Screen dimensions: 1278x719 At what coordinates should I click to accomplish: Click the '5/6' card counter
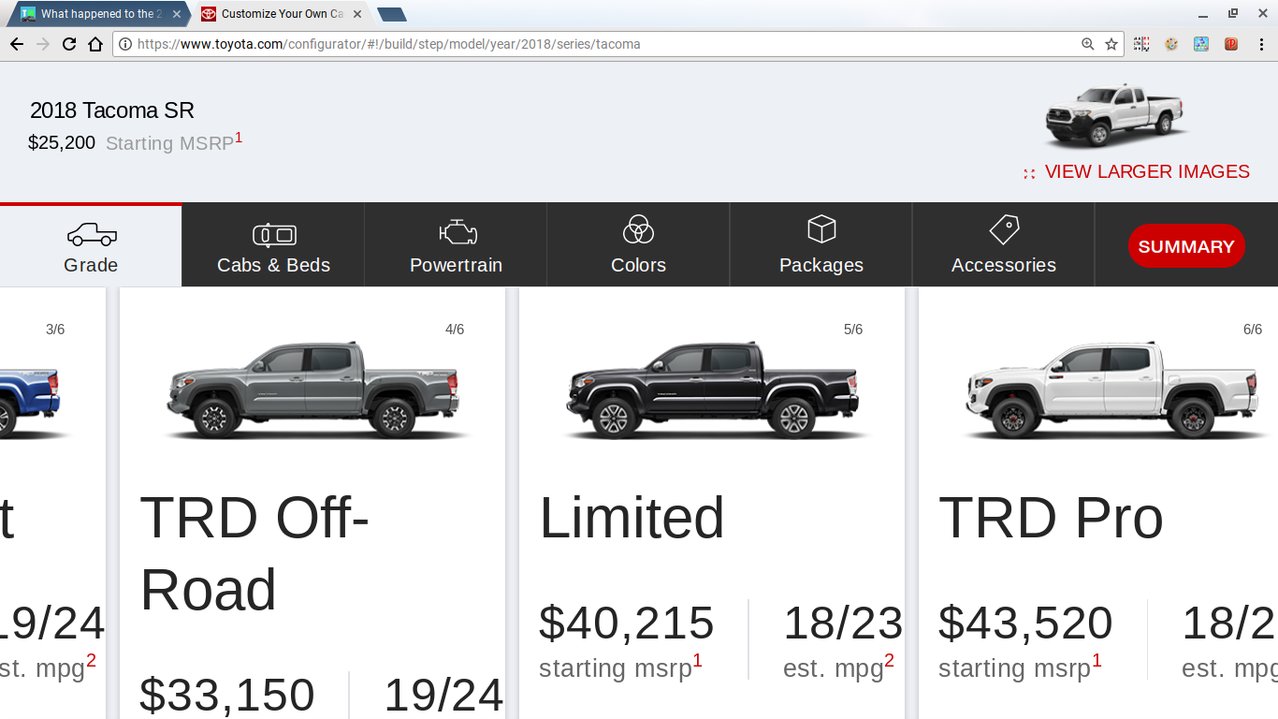tap(853, 330)
